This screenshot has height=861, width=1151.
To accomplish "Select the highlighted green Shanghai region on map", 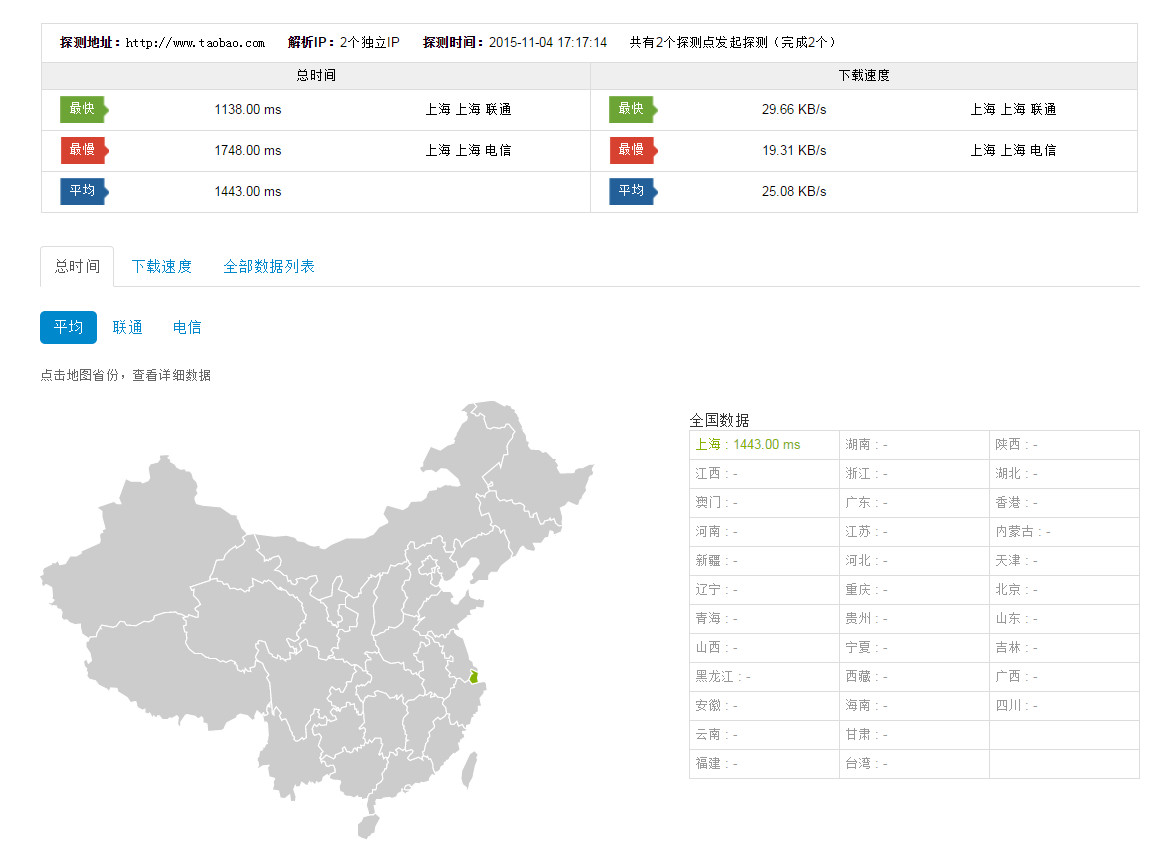I will pyautogui.click(x=473, y=677).
